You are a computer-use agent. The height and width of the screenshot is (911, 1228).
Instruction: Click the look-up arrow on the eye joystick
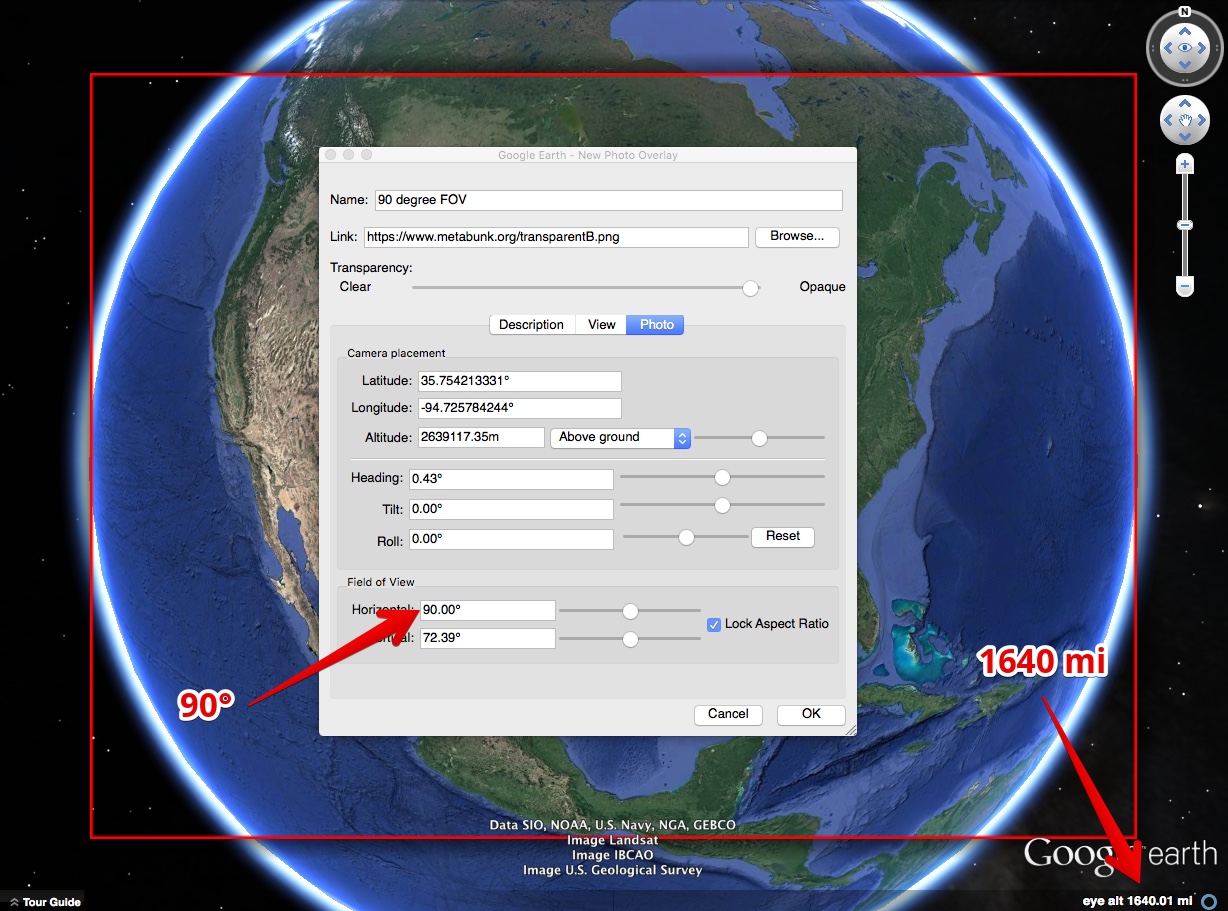[x=1185, y=29]
